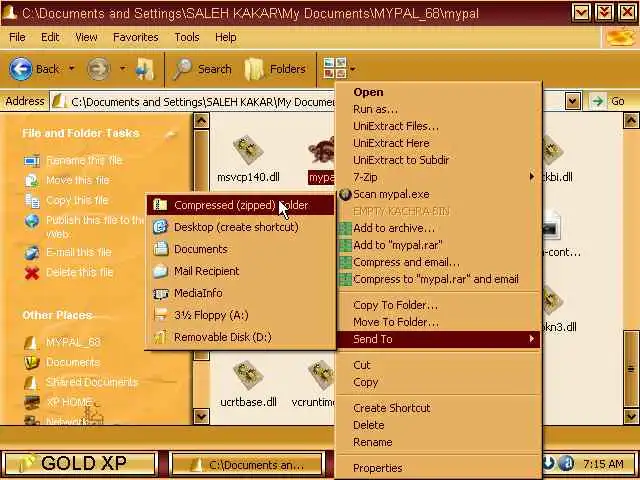Screen dimensions: 640x480
Task: Open MYPAL_68 in Other Places
Action: click(x=73, y=342)
